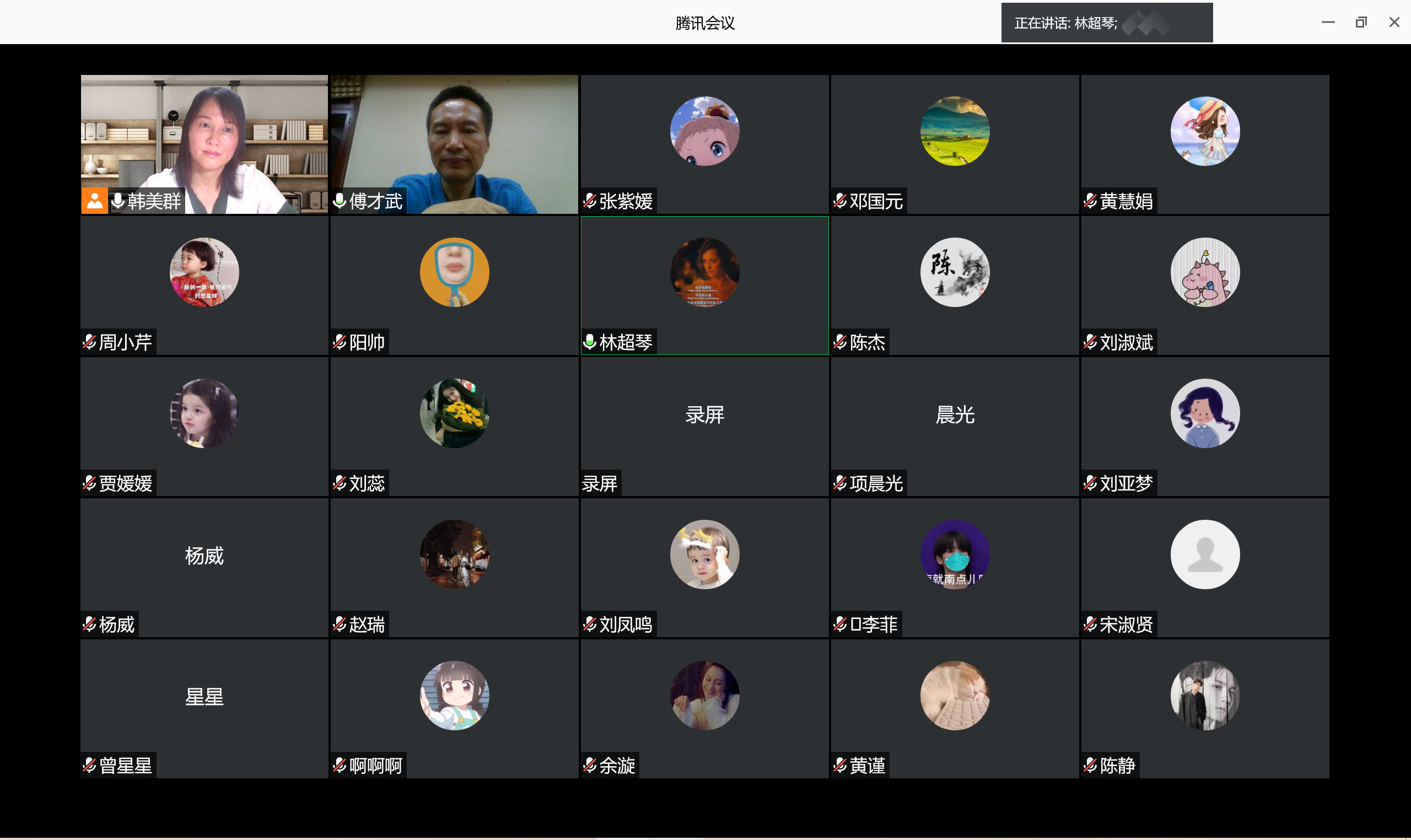
Task: Click the muted mic icon for 宋淑贤
Action: click(x=1090, y=624)
